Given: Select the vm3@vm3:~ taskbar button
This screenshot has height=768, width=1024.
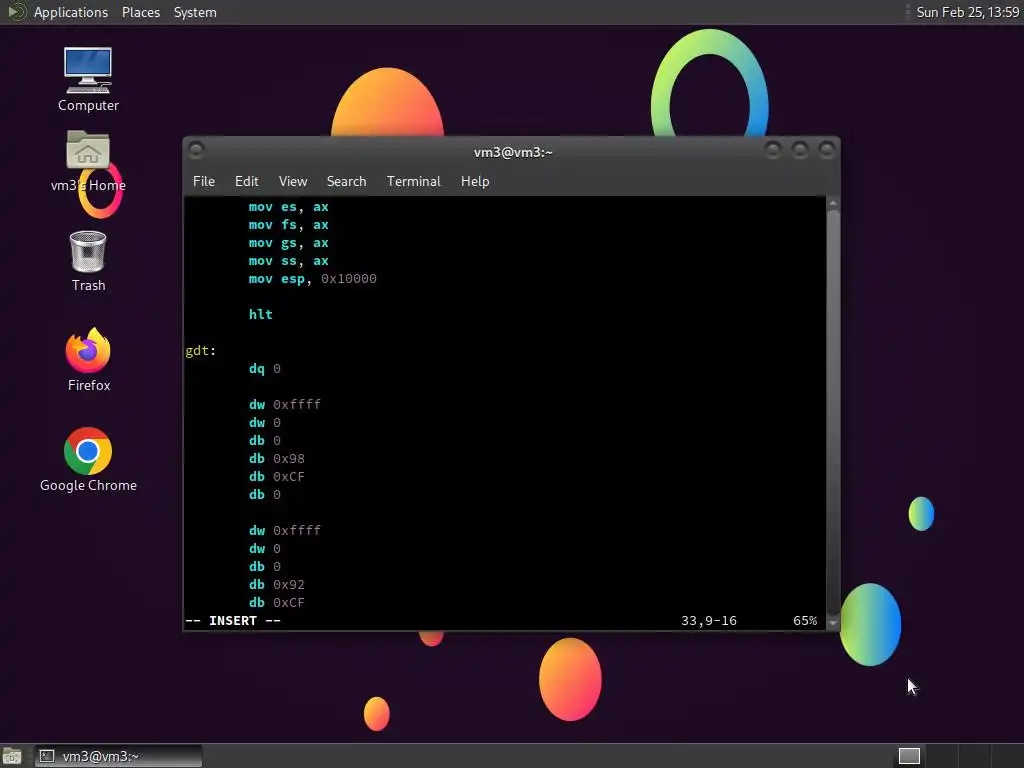Looking at the screenshot, I should point(118,756).
